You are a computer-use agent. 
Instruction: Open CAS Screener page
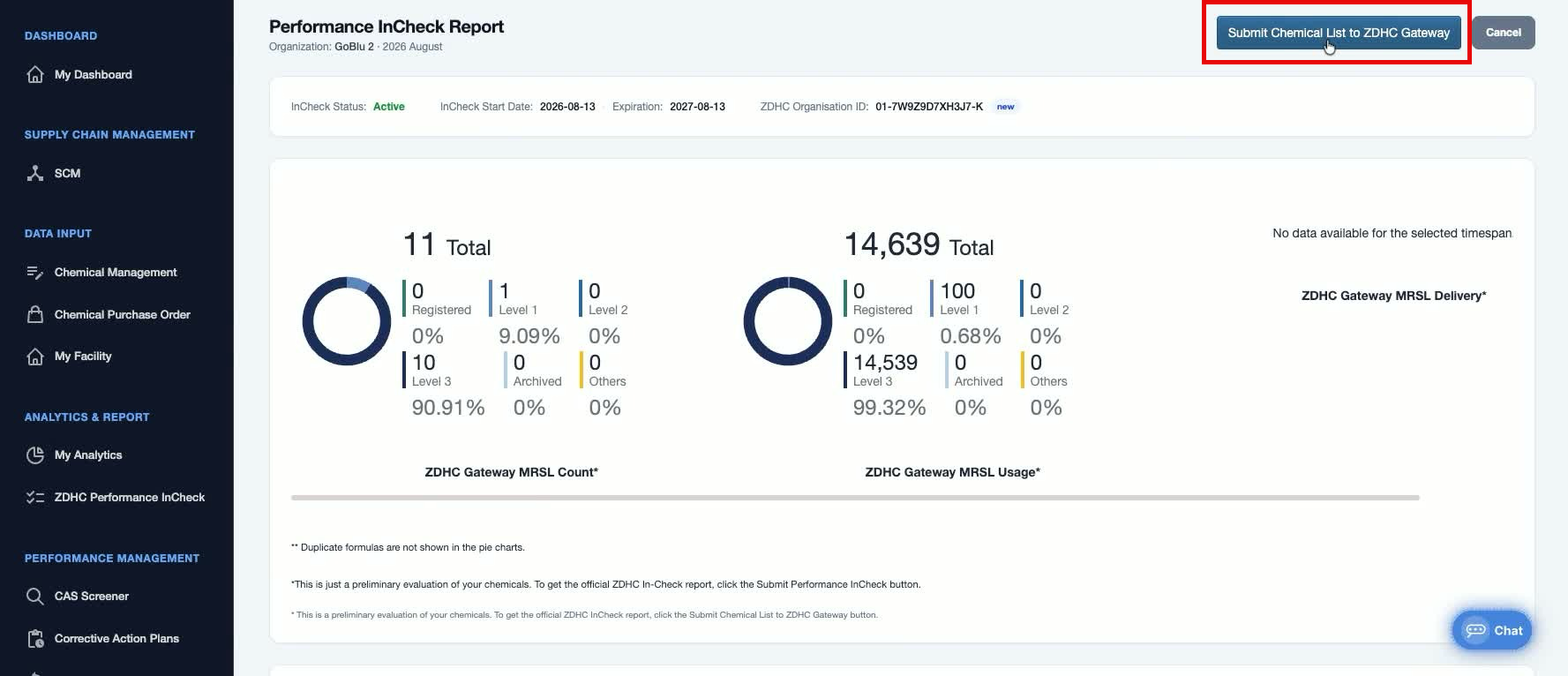[92, 597]
